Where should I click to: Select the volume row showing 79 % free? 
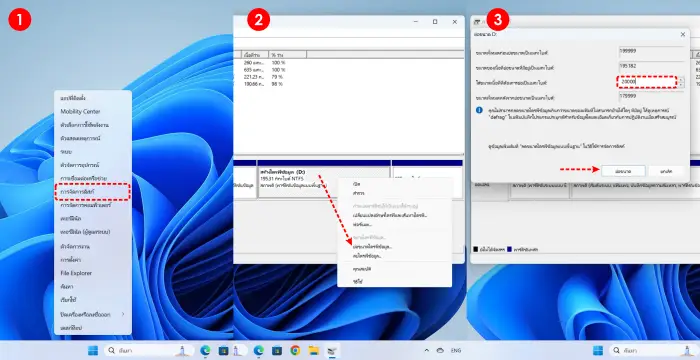pos(265,77)
